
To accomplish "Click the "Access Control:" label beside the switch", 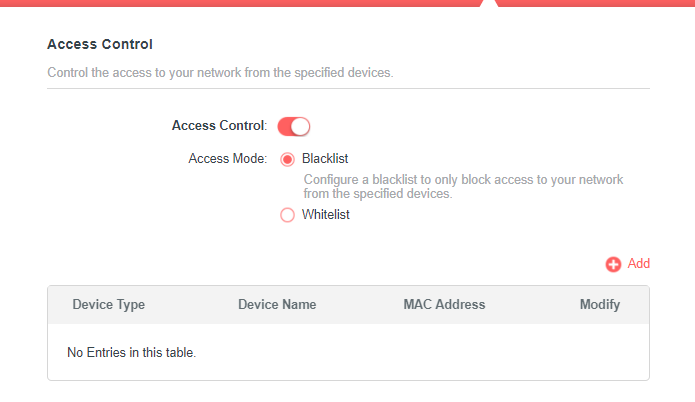I will pos(219,126).
